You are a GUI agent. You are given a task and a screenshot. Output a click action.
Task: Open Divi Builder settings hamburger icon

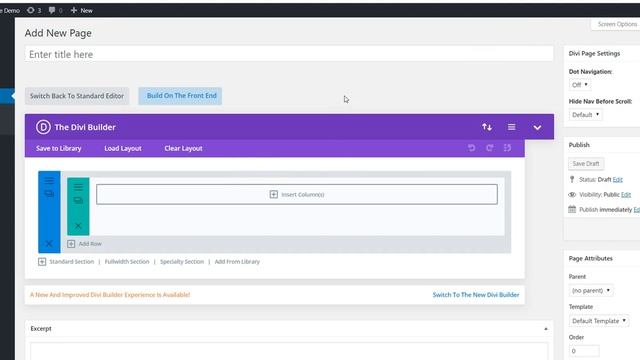click(x=511, y=127)
